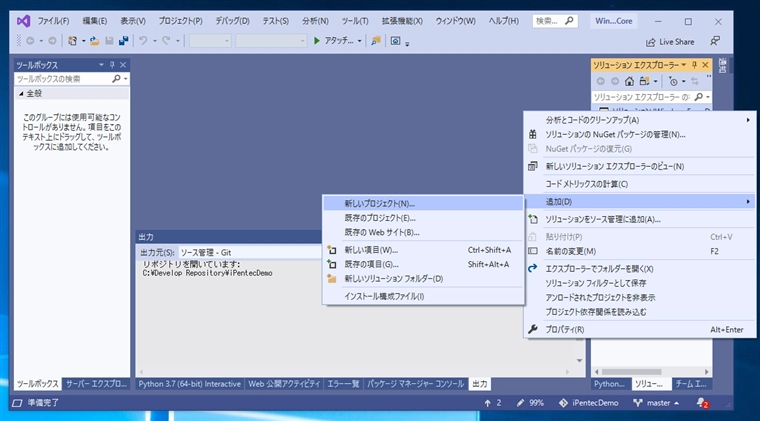The image size is (760, 421).
Task: Click the open file folder icon
Action: (95, 41)
